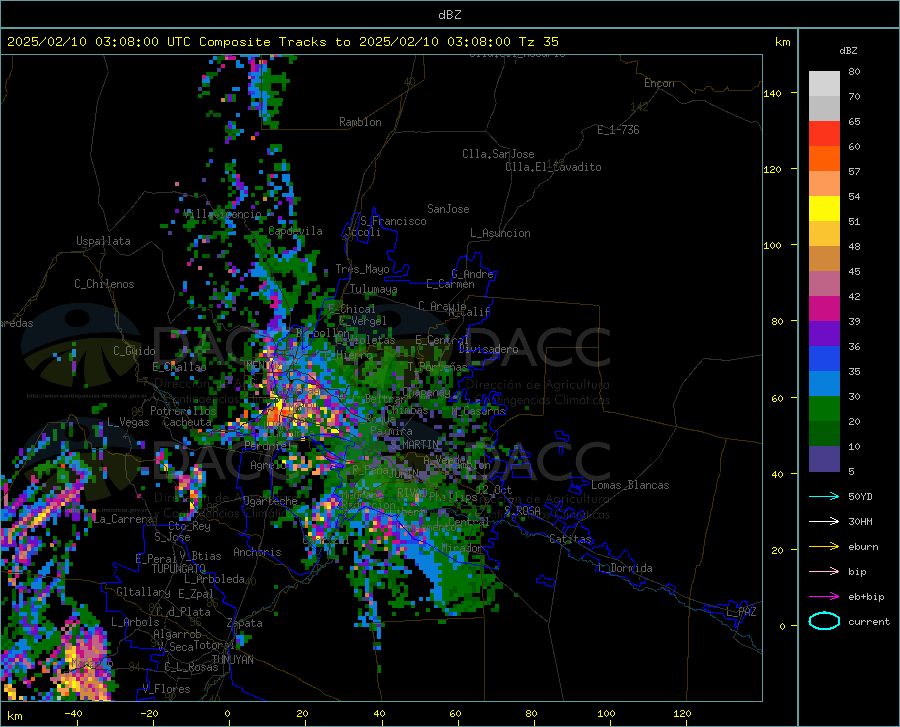Screen dimensions: 900x727
Task: Click the 'Anchoris' map label
Action: 257,552
